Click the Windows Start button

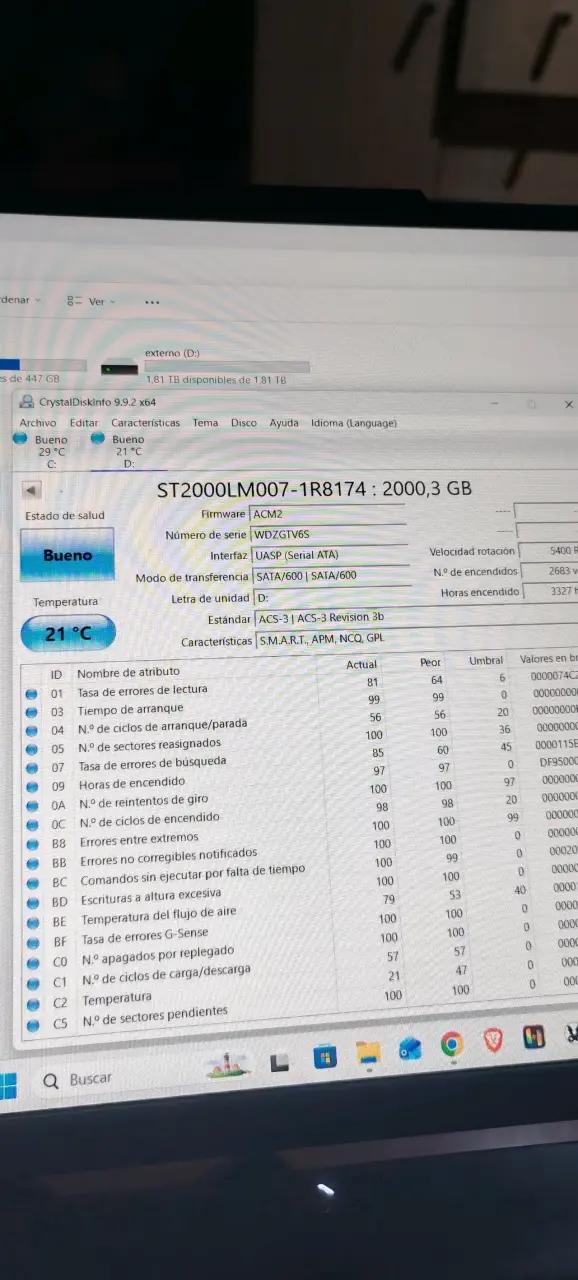click(x=7, y=1084)
